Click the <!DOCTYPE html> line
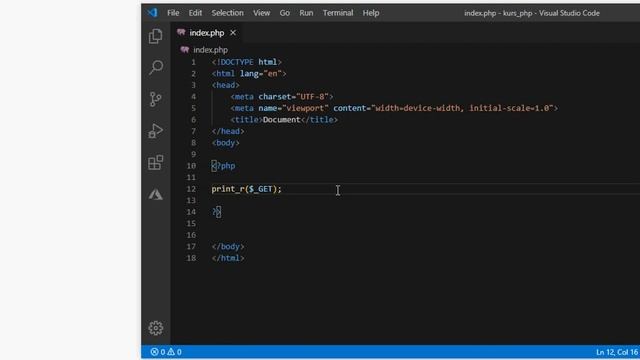This screenshot has width=640, height=360. pos(247,62)
